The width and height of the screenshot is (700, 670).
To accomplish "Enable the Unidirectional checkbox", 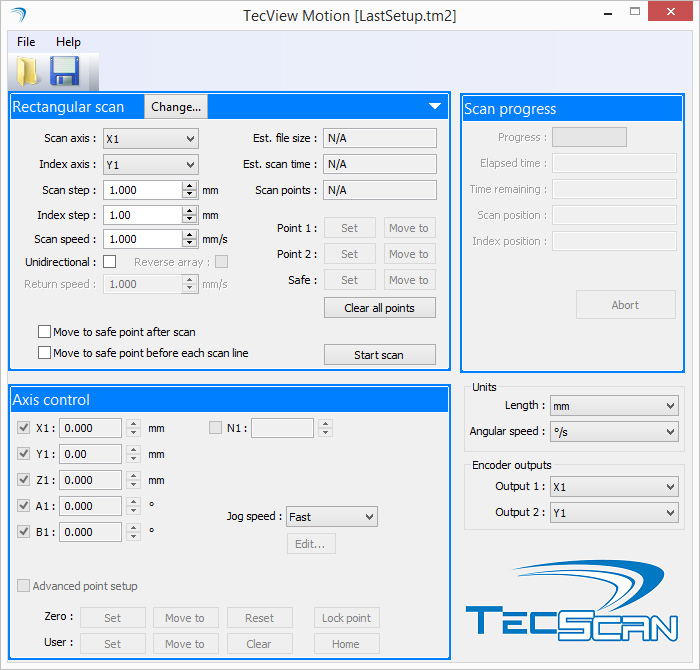I will 109,262.
